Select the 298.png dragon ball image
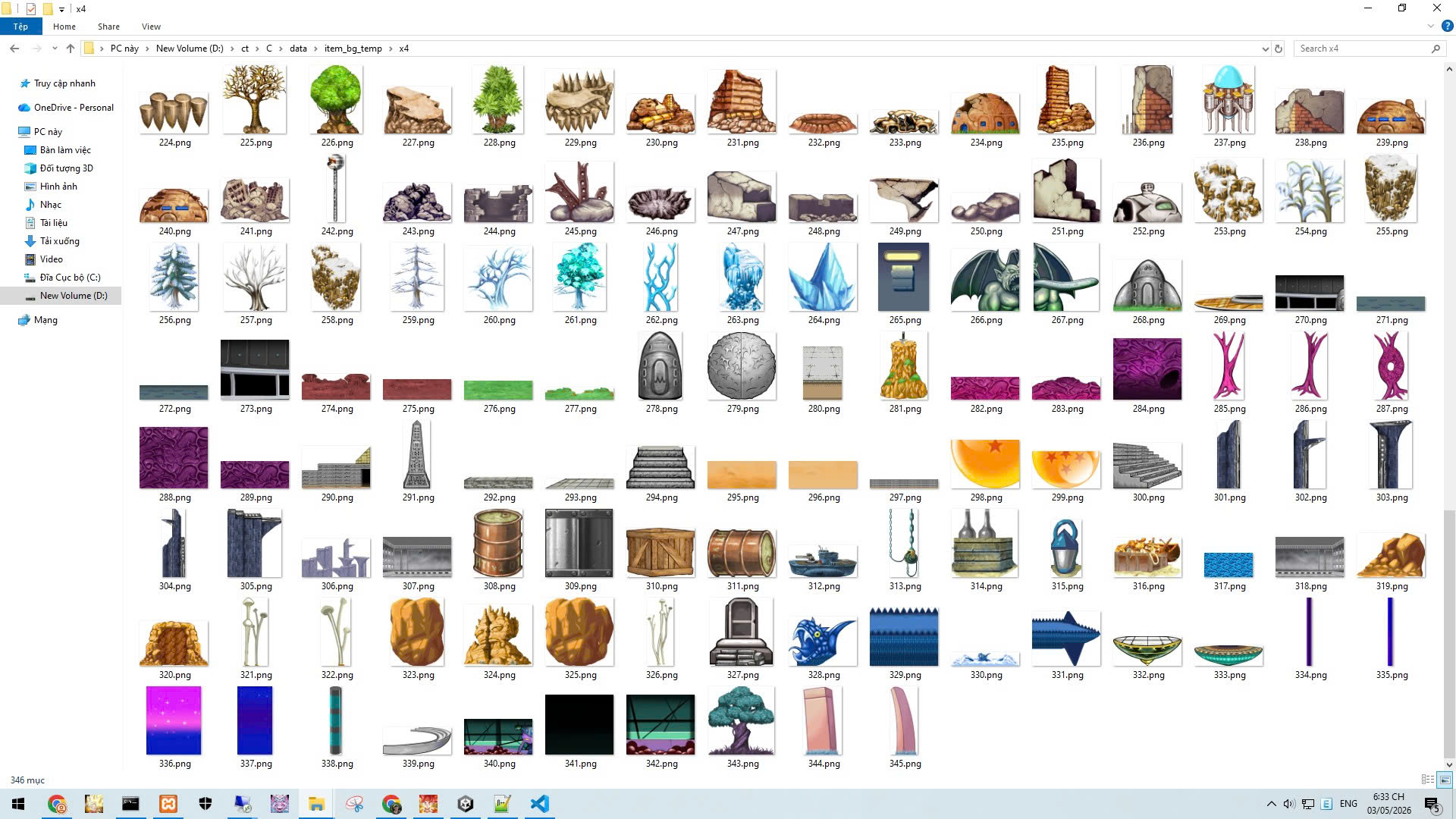Image resolution: width=1456 pixels, height=819 pixels. pyautogui.click(x=985, y=464)
